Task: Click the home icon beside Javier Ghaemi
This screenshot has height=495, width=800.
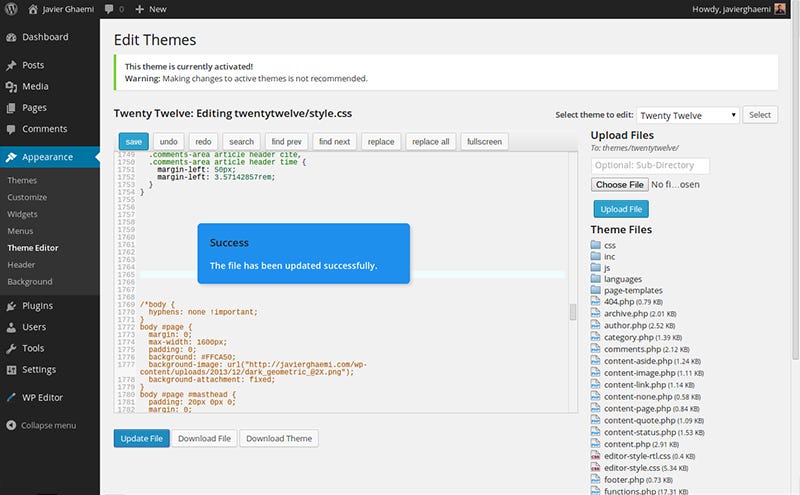Action: (x=33, y=9)
